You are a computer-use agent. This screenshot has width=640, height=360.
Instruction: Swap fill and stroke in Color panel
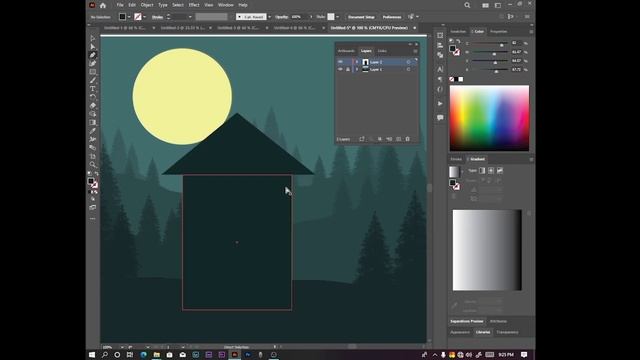(x=458, y=41)
